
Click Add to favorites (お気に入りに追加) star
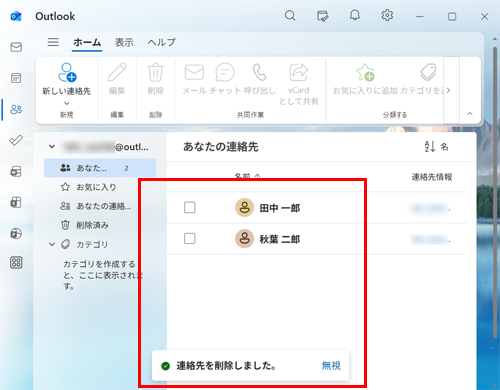click(365, 79)
